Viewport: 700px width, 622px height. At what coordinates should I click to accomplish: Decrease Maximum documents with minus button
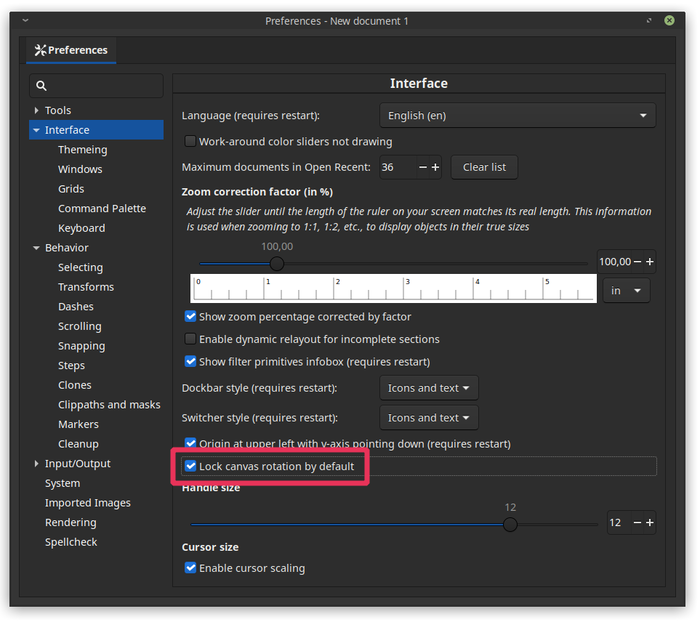pyautogui.click(x=422, y=168)
